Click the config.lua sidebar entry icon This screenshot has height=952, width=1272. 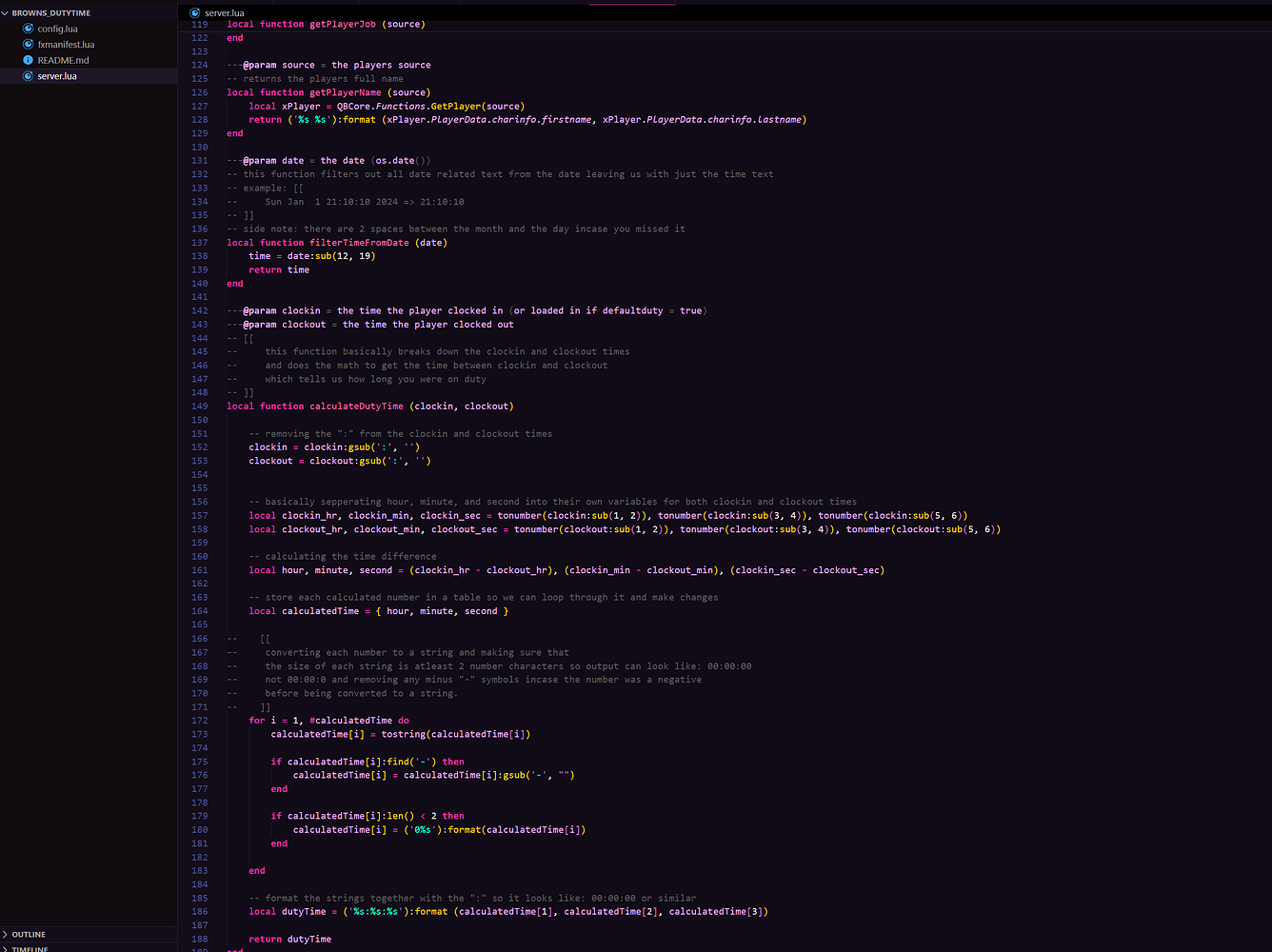coord(27,29)
